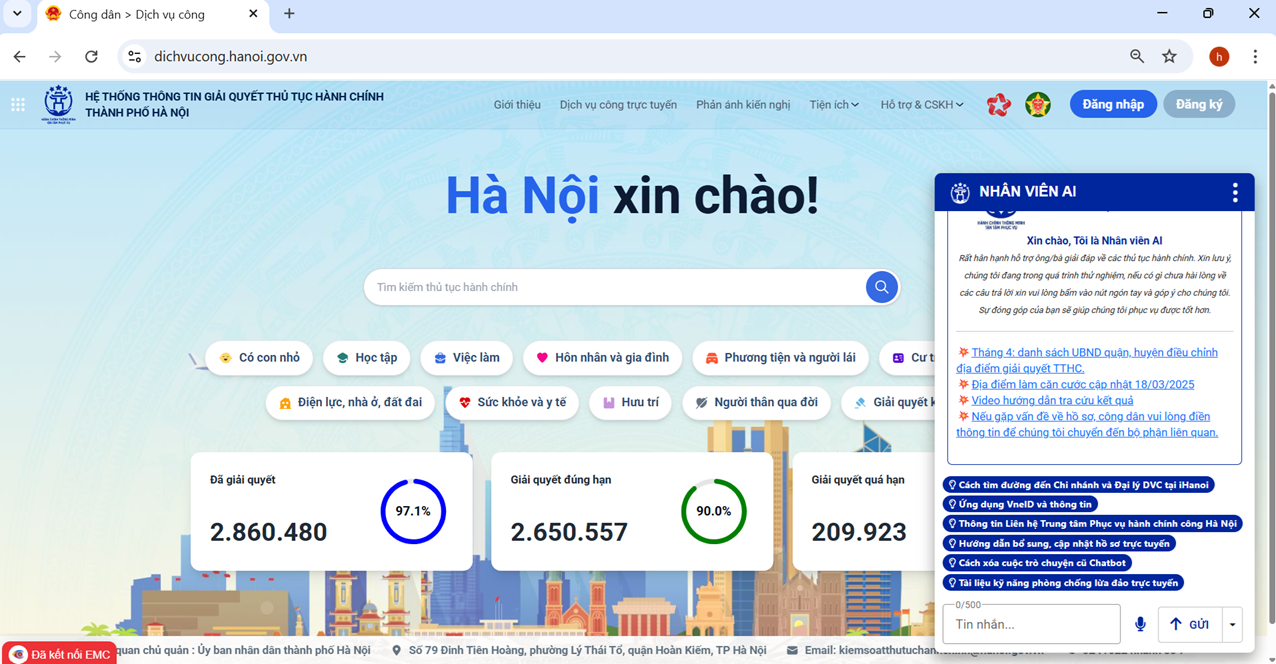This screenshot has height=664, width=1276.
Task: Select the Có con nhỏ category chip
Action: 259,358
